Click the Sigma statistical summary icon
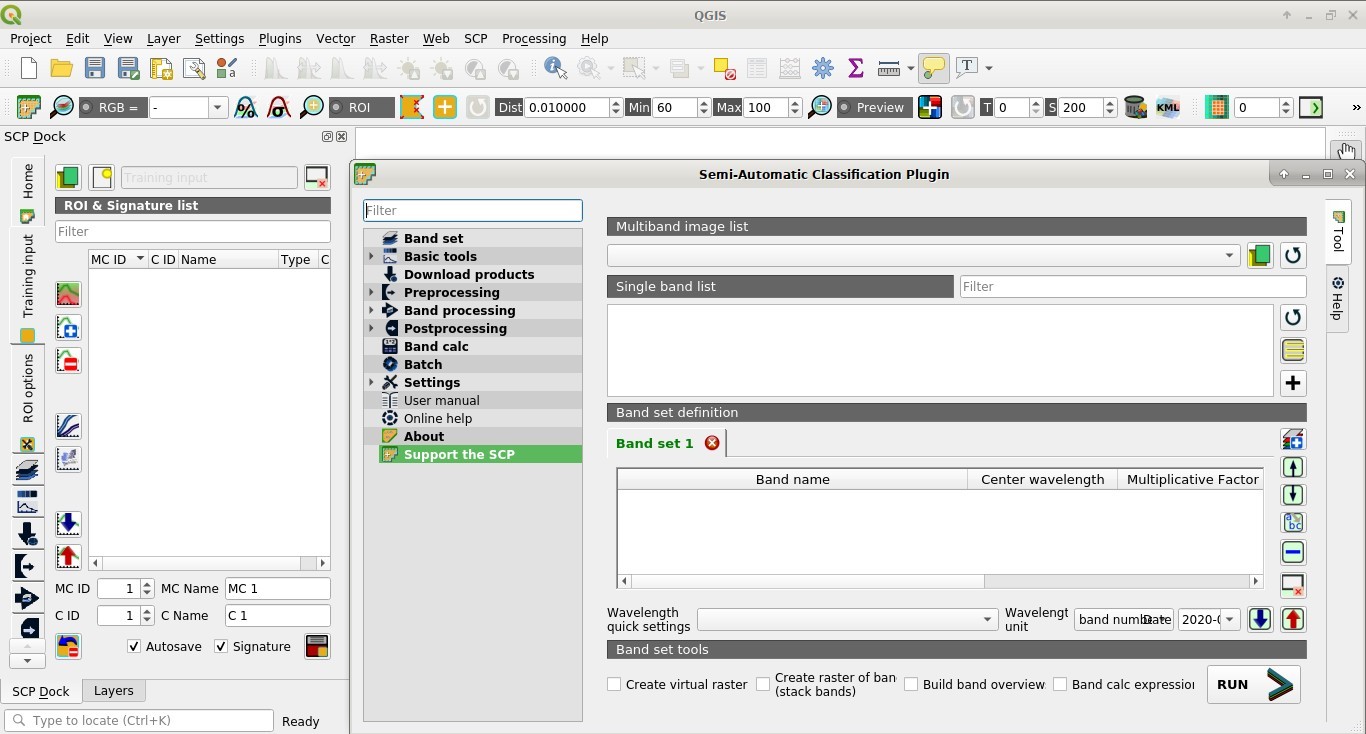 [856, 68]
